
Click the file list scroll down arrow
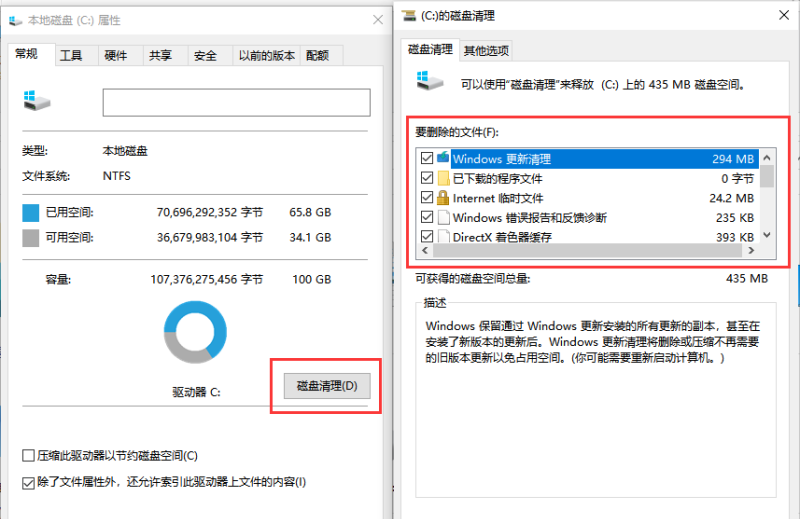point(767,235)
